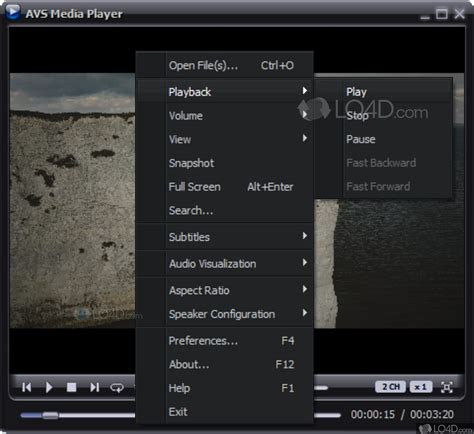Click the elapsed time 00:00:15 display
474x434 pixels.
click(373, 414)
